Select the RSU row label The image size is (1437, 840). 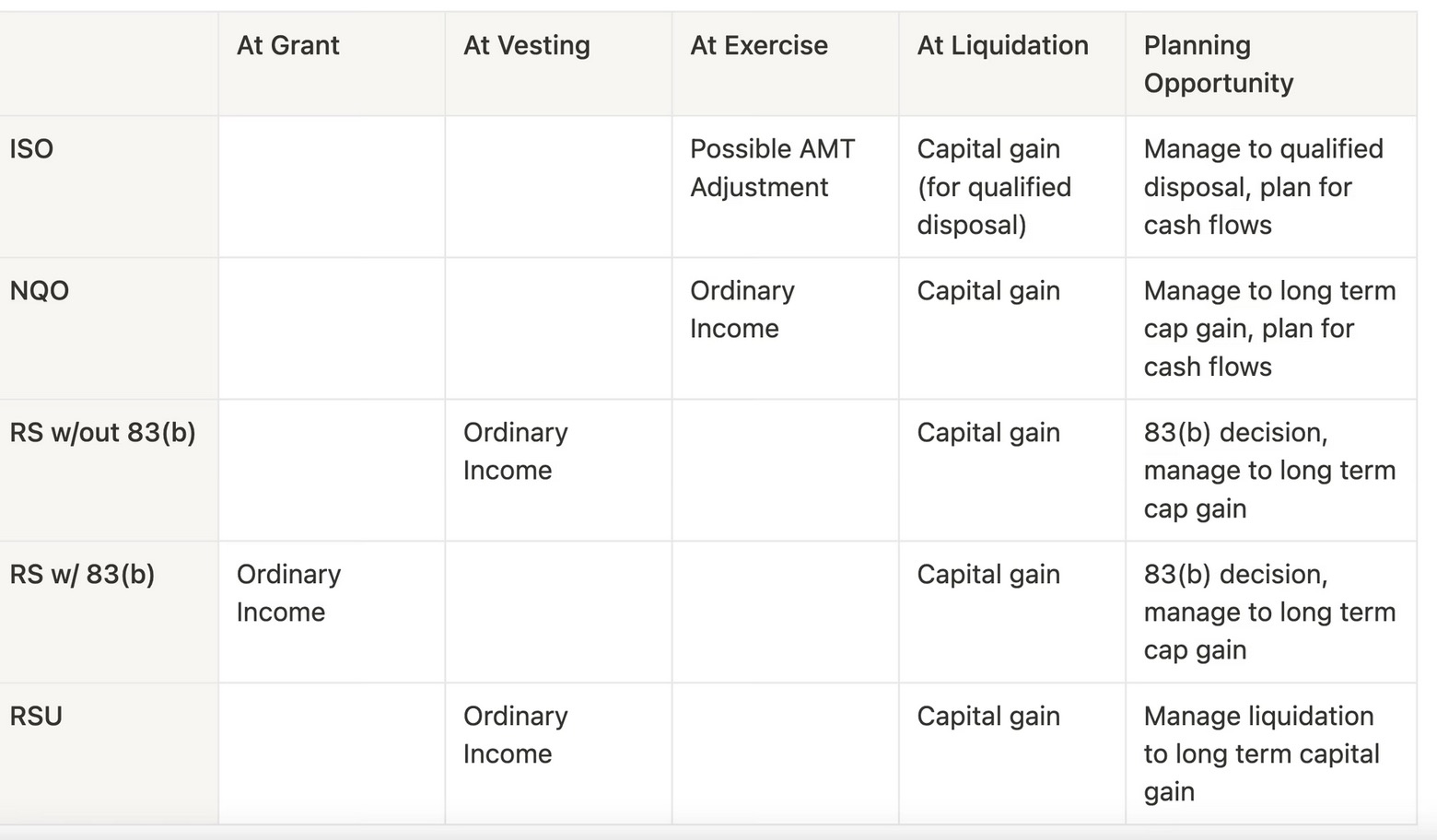pyautogui.click(x=36, y=717)
